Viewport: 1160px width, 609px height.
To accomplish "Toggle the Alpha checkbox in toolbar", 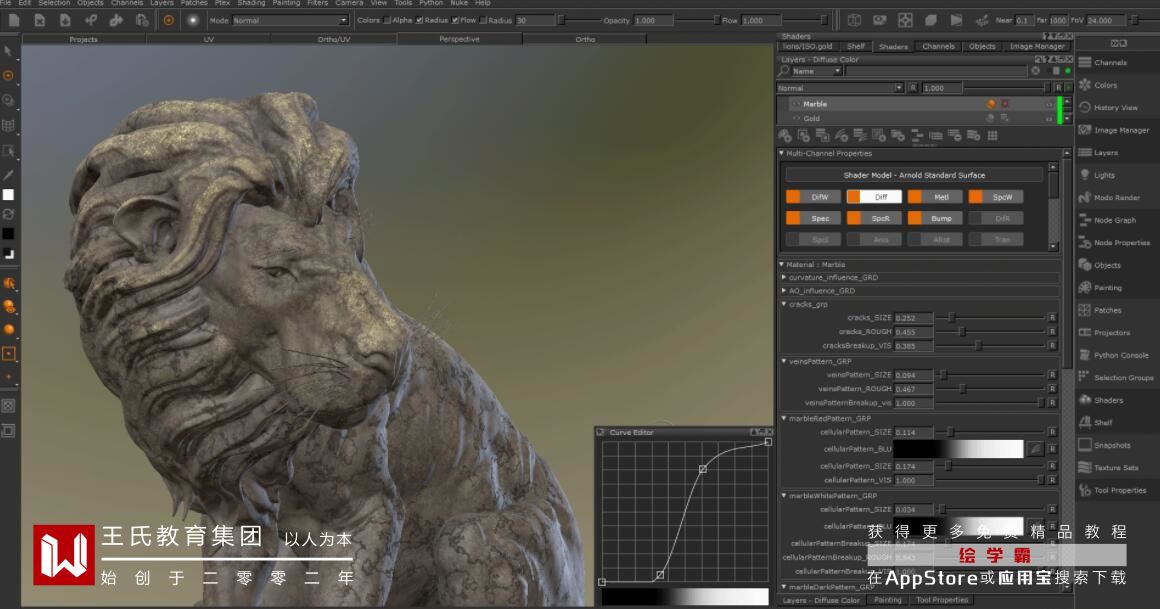I will tap(388, 20).
